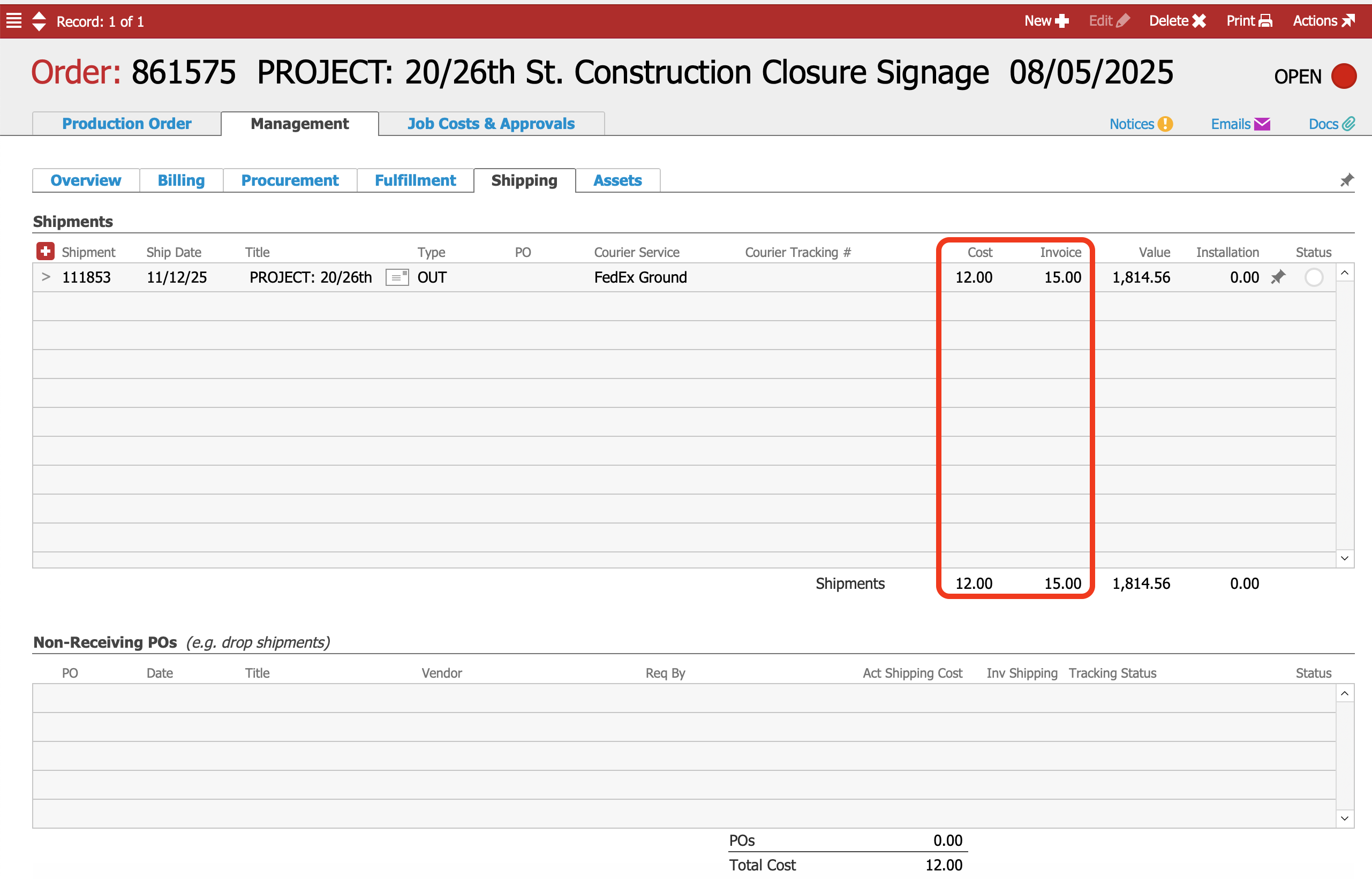This screenshot has width=1372, height=879.
Task: Open Emails envelope link
Action: coord(1240,124)
